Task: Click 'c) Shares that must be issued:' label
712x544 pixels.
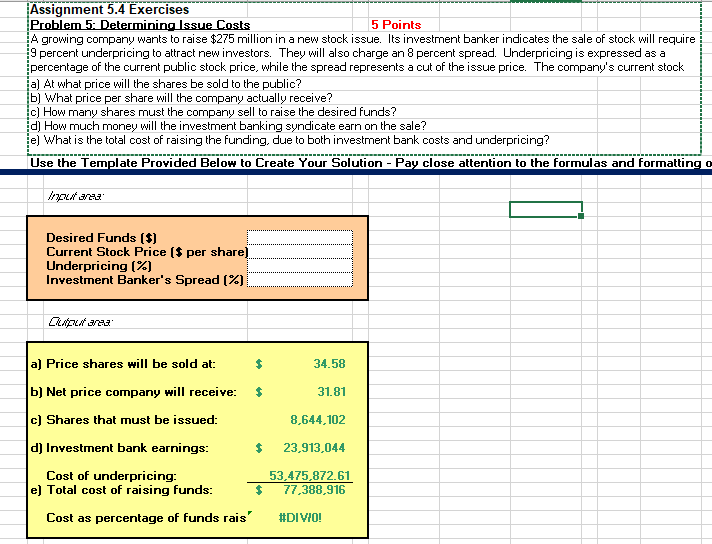Action: coord(124,420)
